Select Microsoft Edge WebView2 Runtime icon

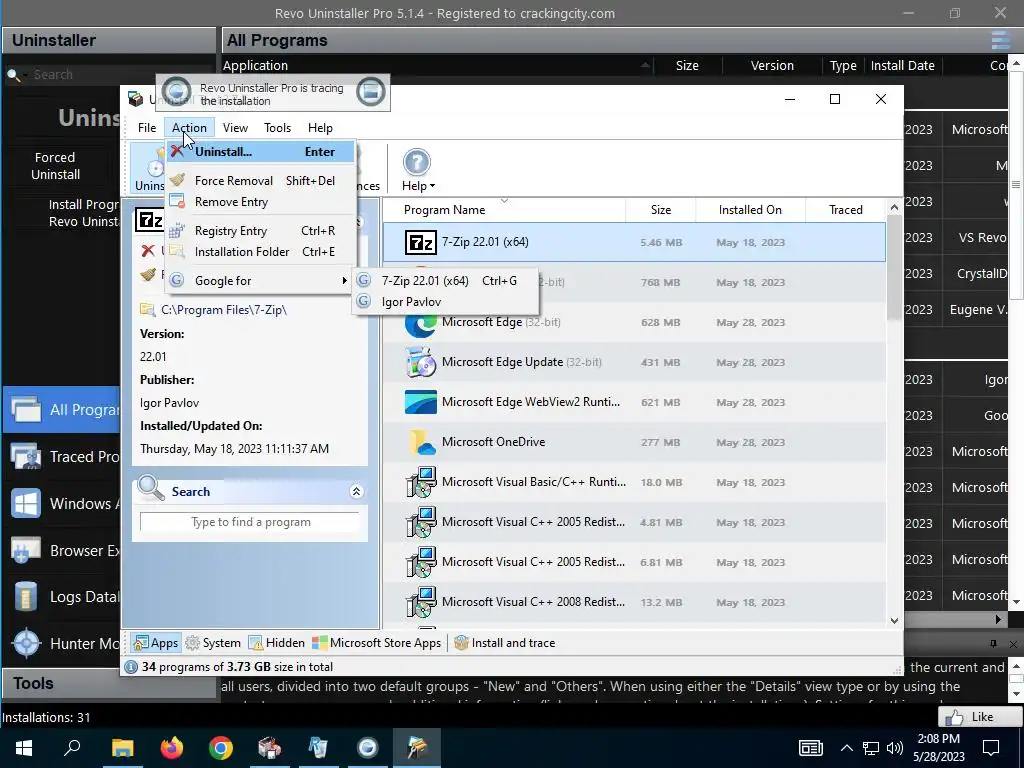[421, 402]
